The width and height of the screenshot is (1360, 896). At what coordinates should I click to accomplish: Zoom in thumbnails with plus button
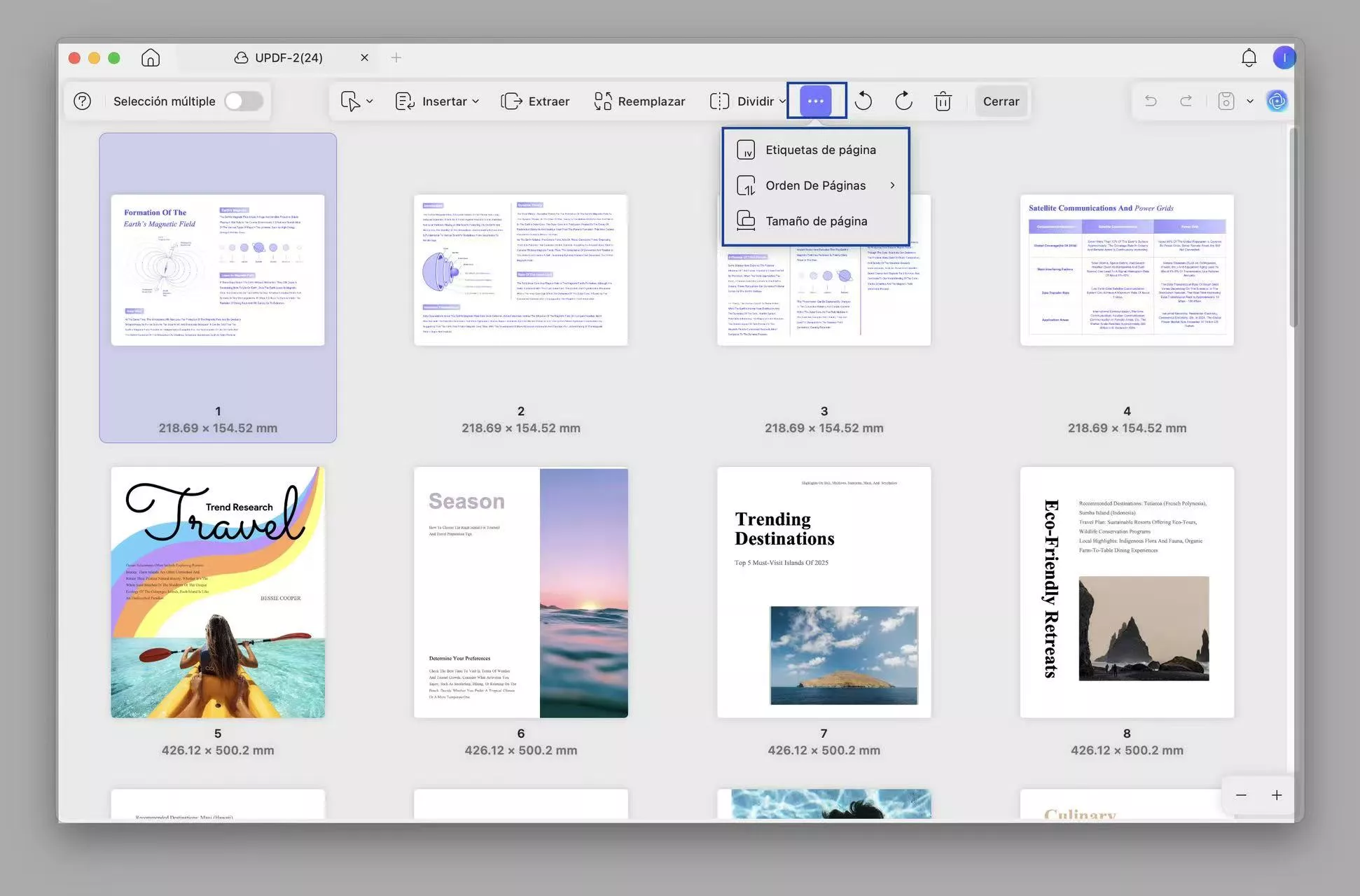tap(1277, 795)
